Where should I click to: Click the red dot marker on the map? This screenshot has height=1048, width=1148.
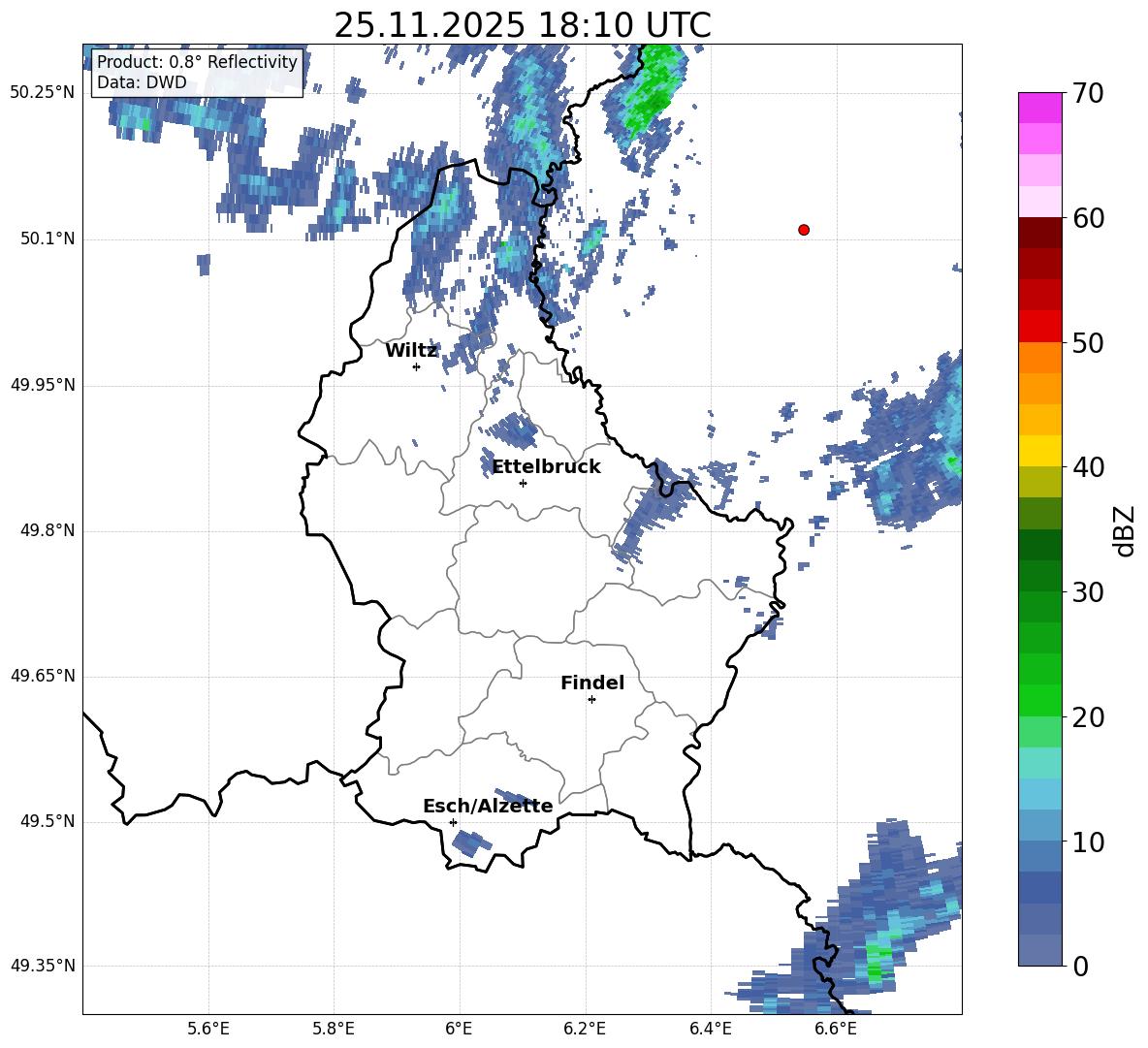[x=804, y=230]
